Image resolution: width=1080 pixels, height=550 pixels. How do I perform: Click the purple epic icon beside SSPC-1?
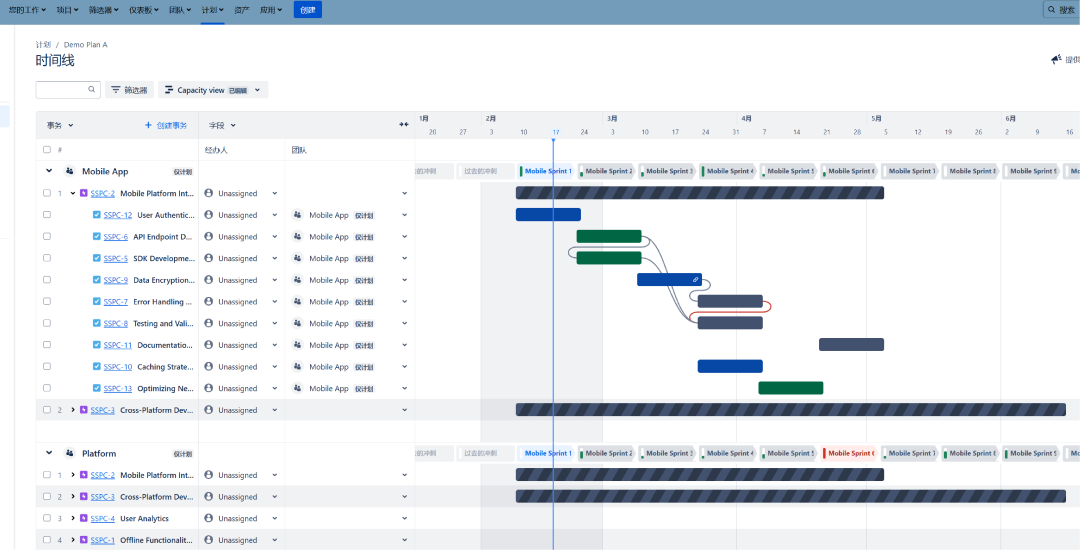(84, 540)
